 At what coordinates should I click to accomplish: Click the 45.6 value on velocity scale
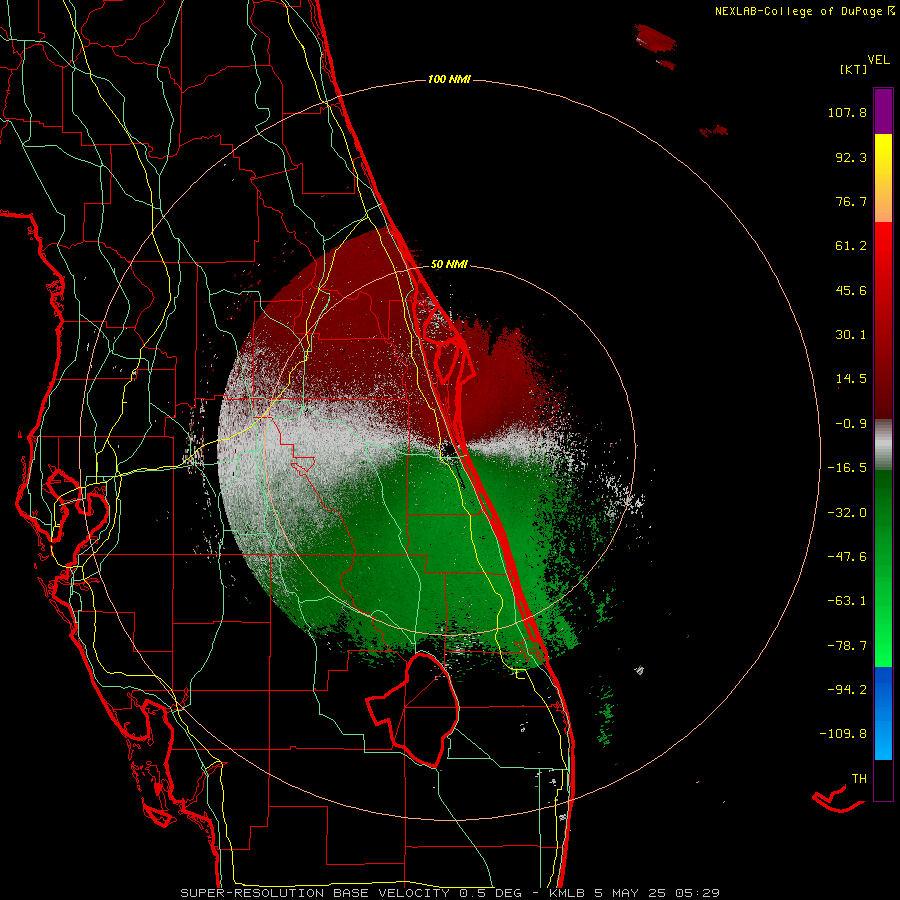[851, 290]
